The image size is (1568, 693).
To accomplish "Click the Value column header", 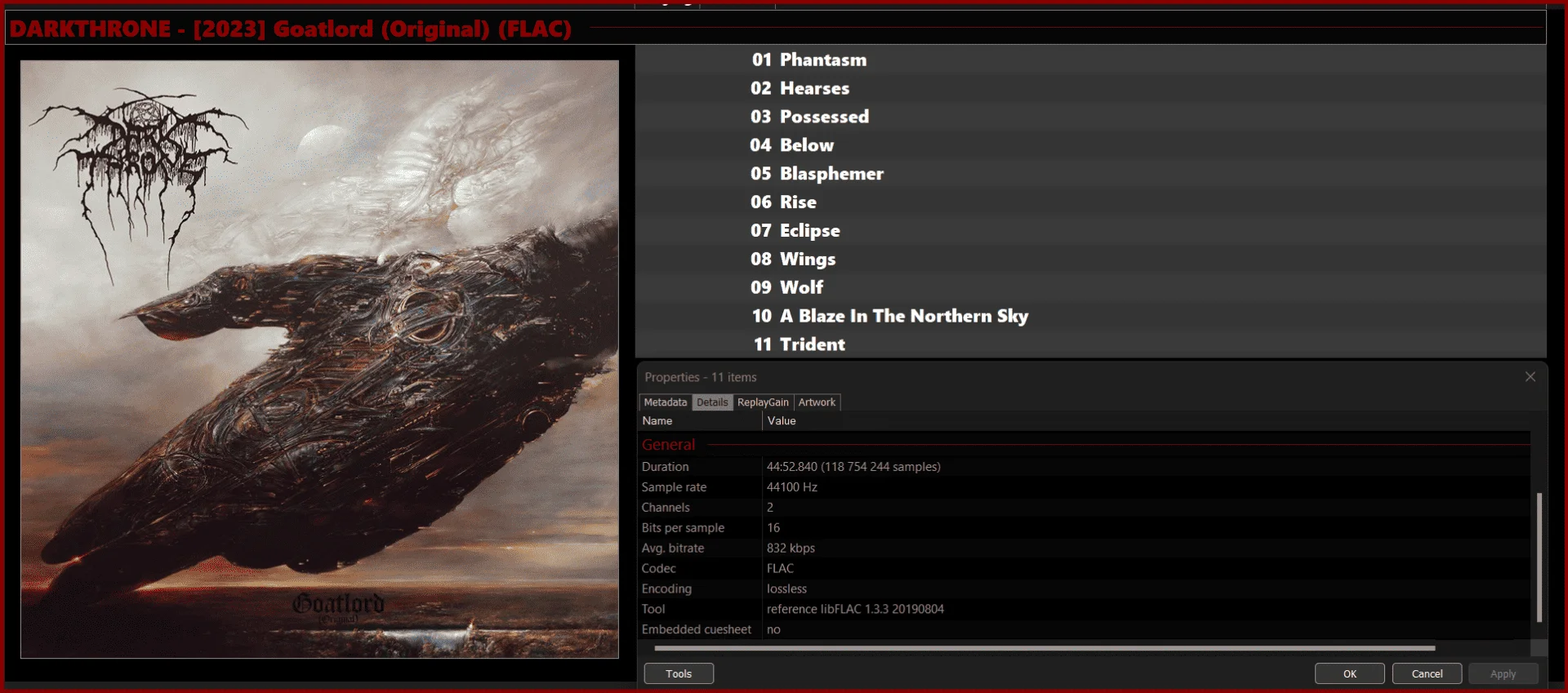I will [1147, 421].
